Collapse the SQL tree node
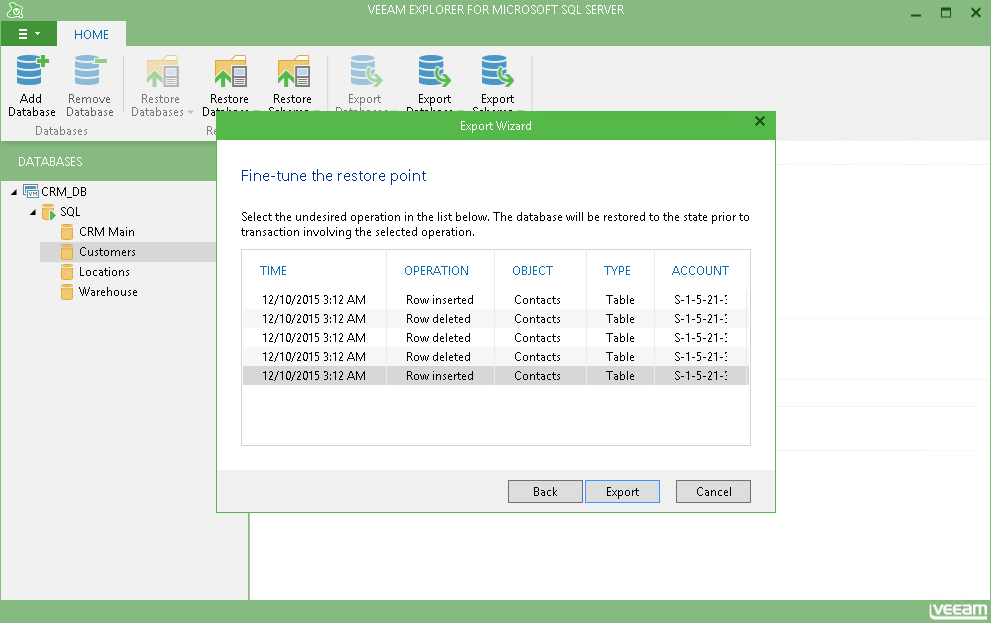This screenshot has width=991, height=623. (33, 212)
